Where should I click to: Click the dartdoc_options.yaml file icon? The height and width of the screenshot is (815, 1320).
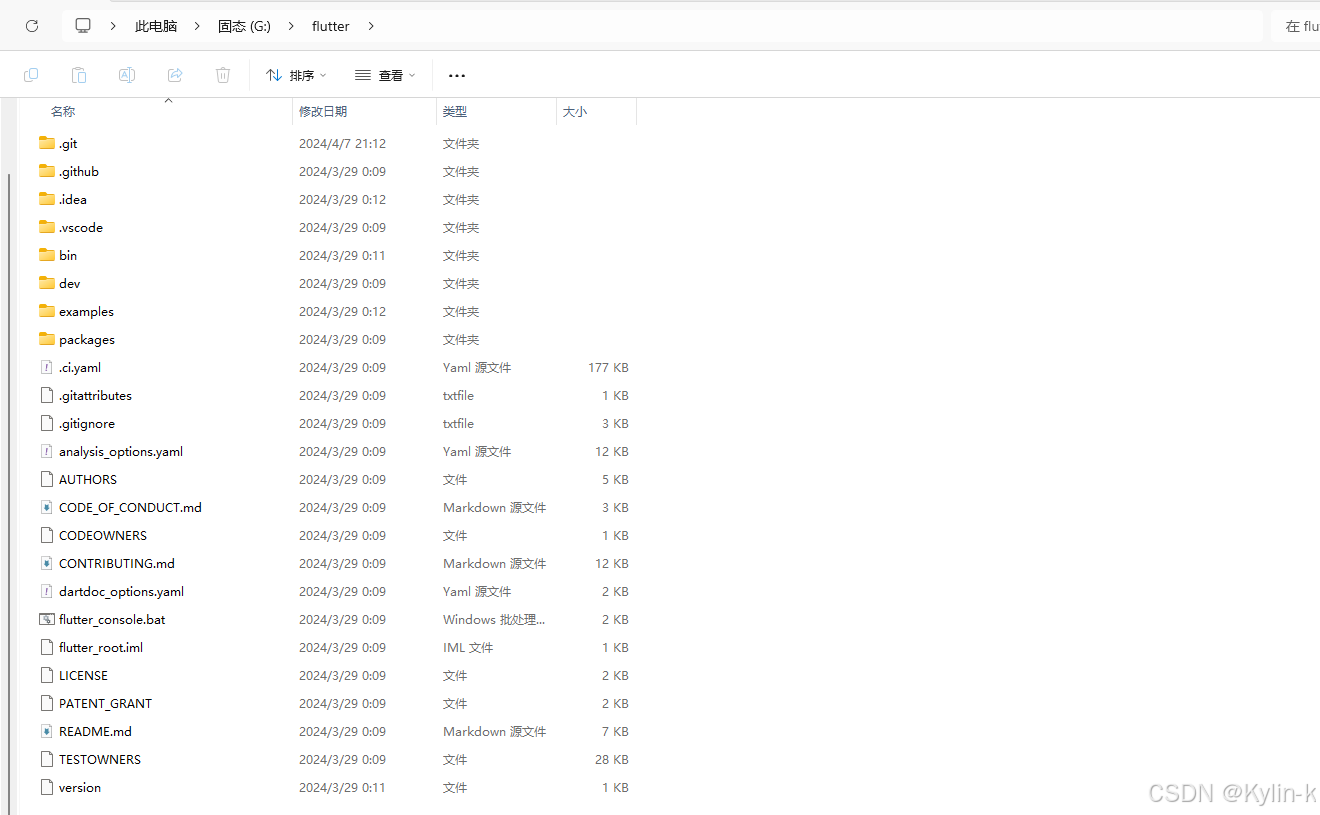point(47,591)
